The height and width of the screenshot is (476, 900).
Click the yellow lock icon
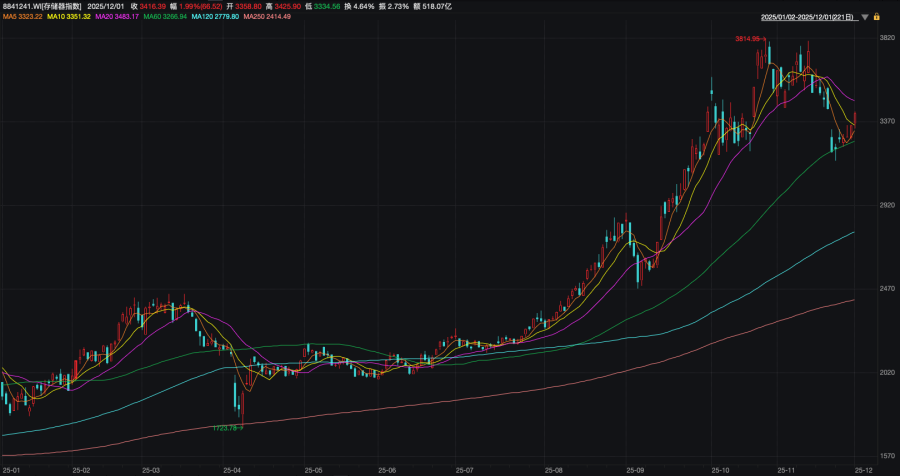pos(877,17)
